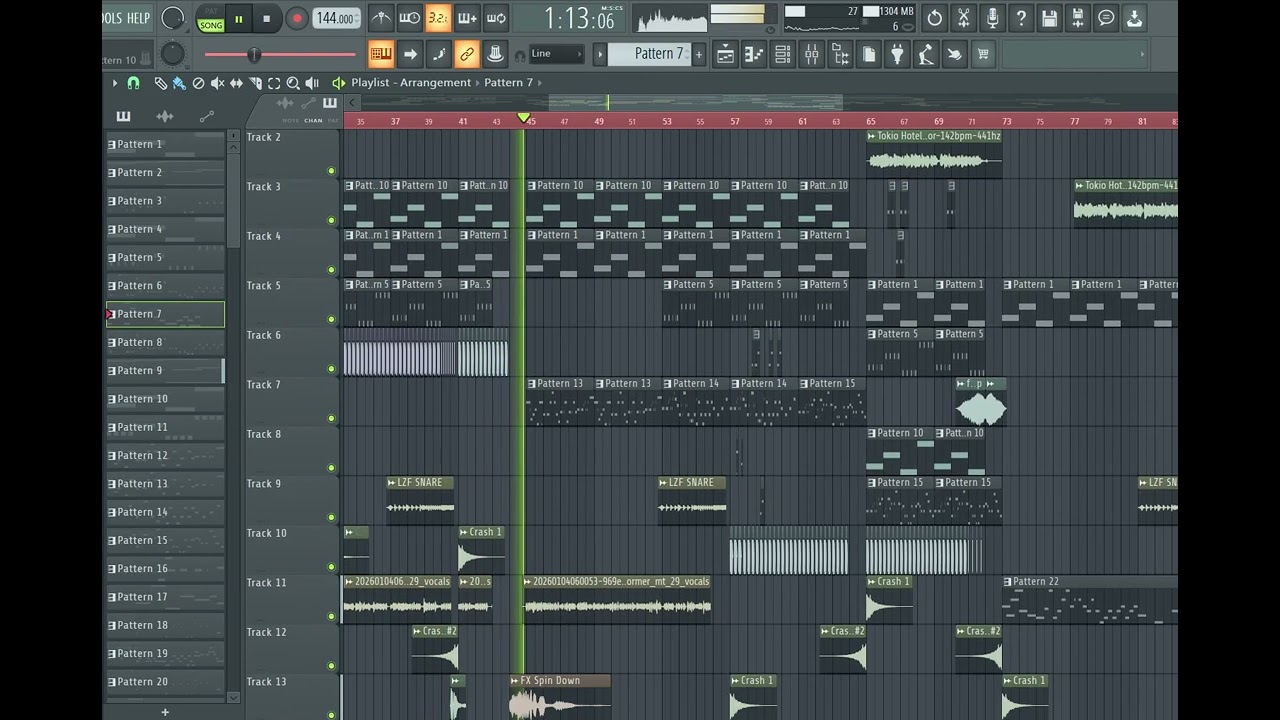Open the Playlist window icon
The width and height of the screenshot is (1280, 720).
726,55
